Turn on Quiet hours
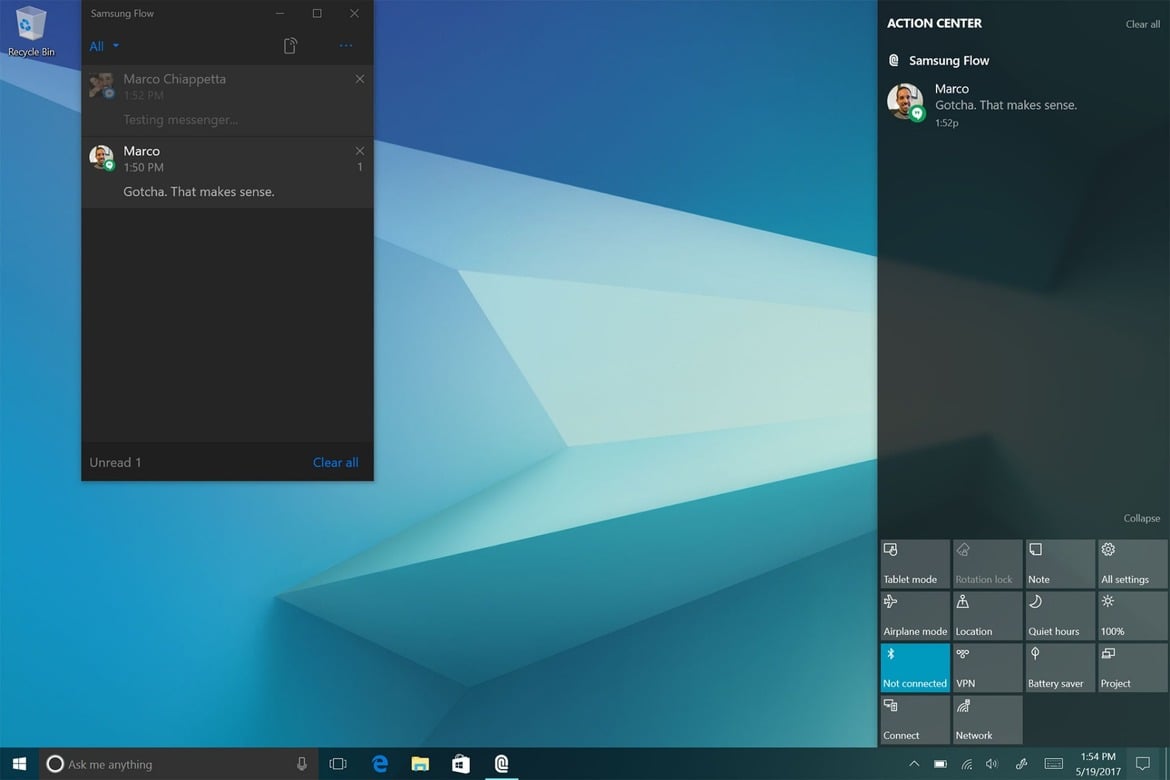 1060,616
